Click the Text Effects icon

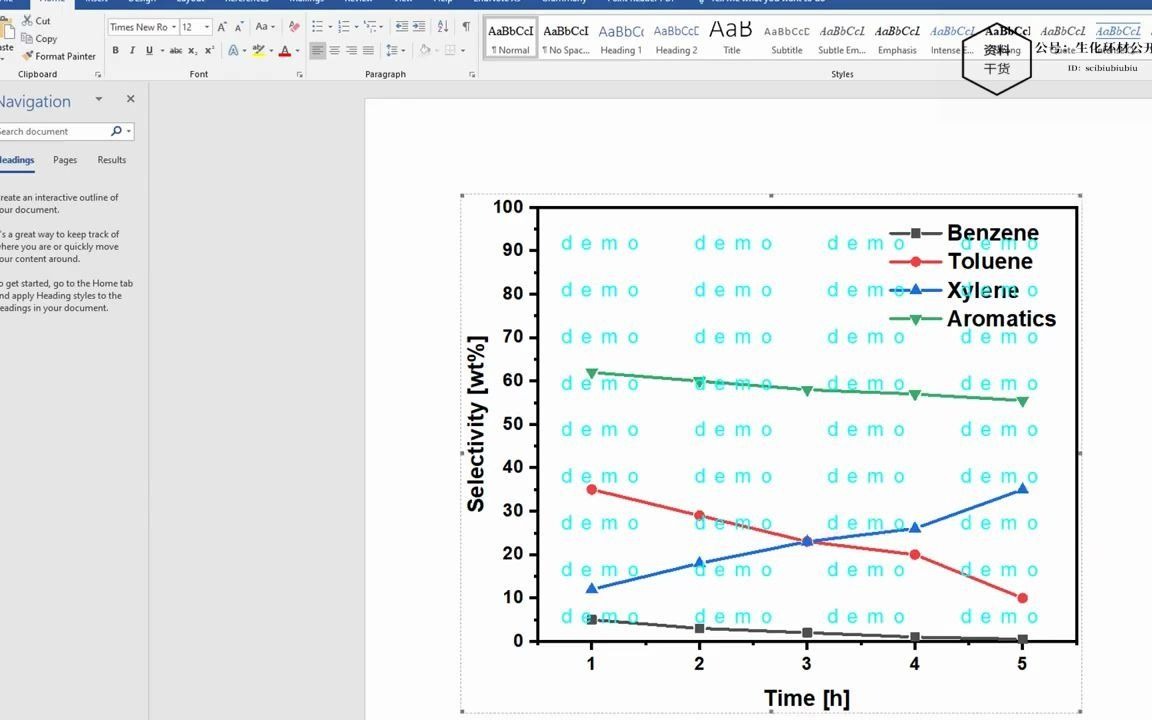[233, 51]
